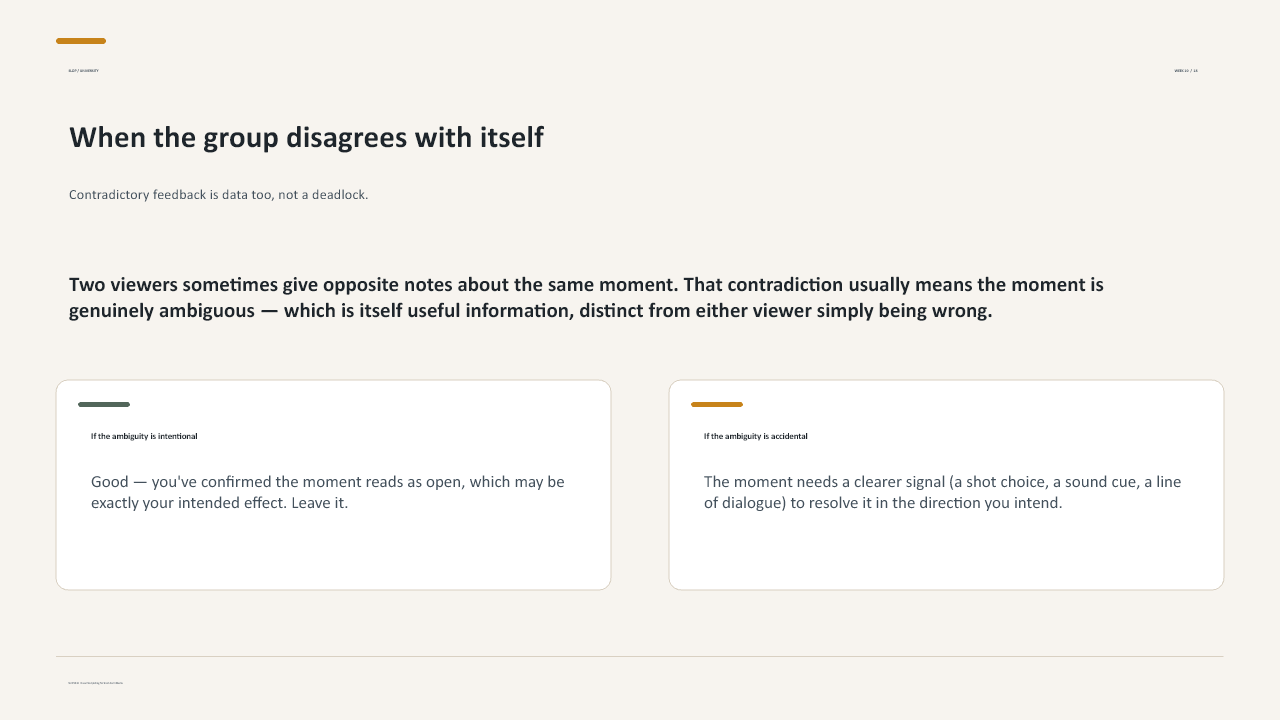Click the footer text at bottom left
The height and width of the screenshot is (720, 1280).
pos(95,683)
